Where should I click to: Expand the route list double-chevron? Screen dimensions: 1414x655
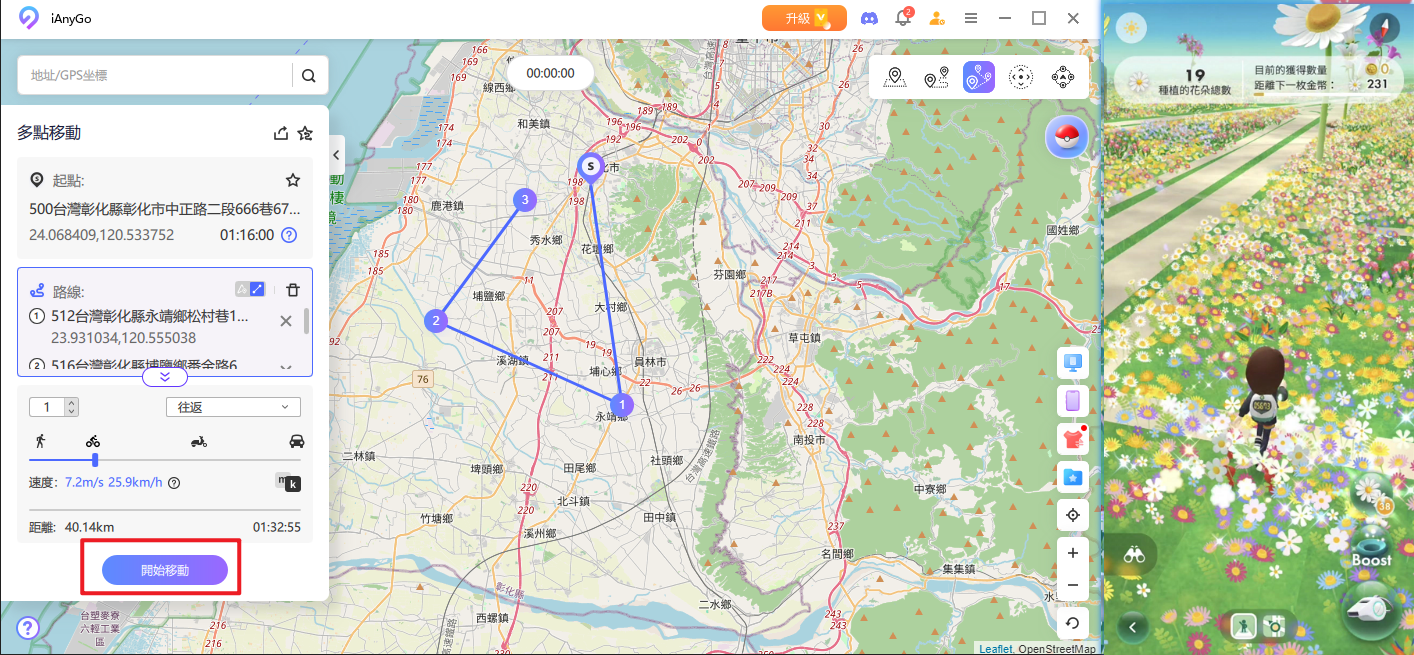165,378
